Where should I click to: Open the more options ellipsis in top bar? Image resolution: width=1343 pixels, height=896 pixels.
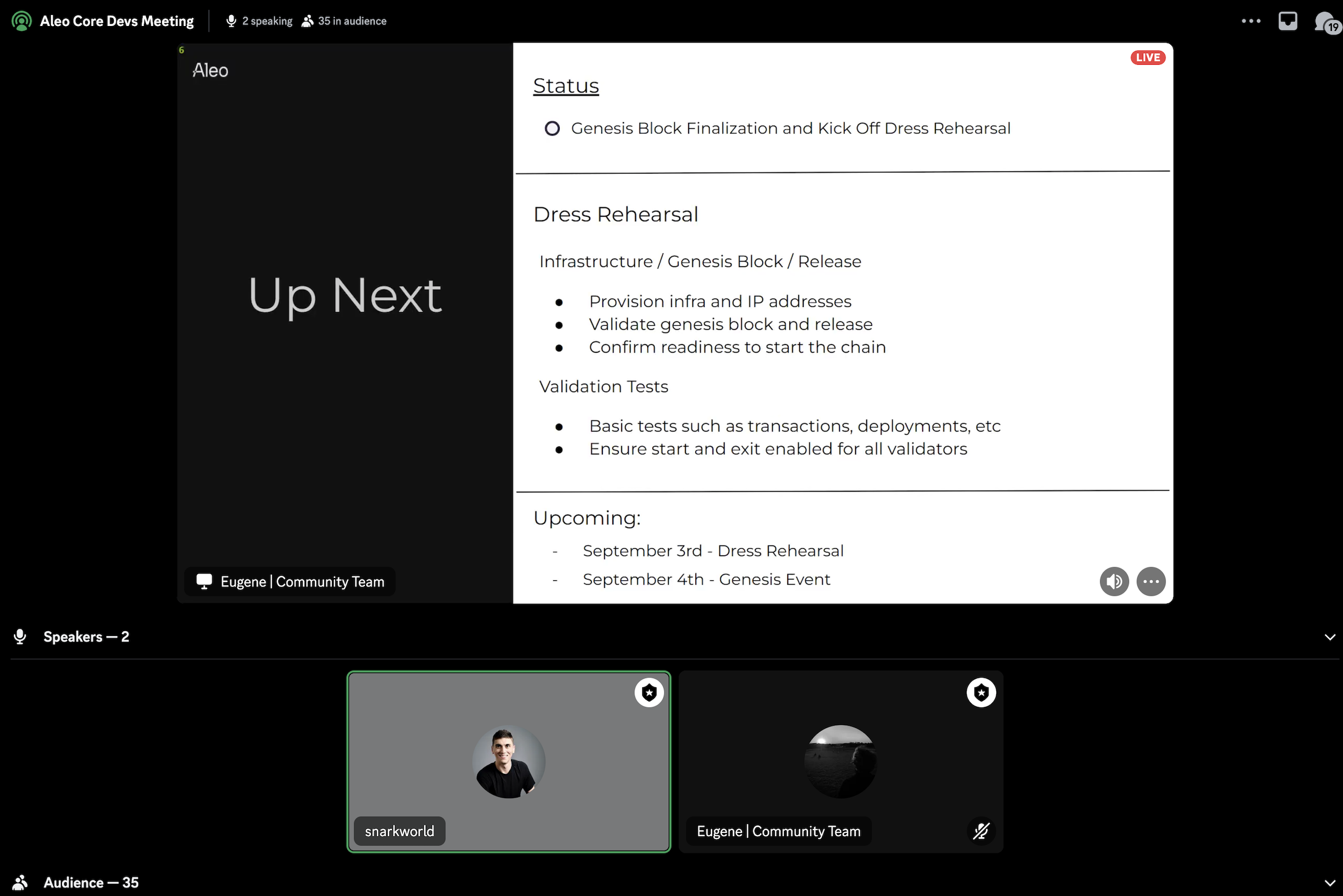coord(1251,21)
